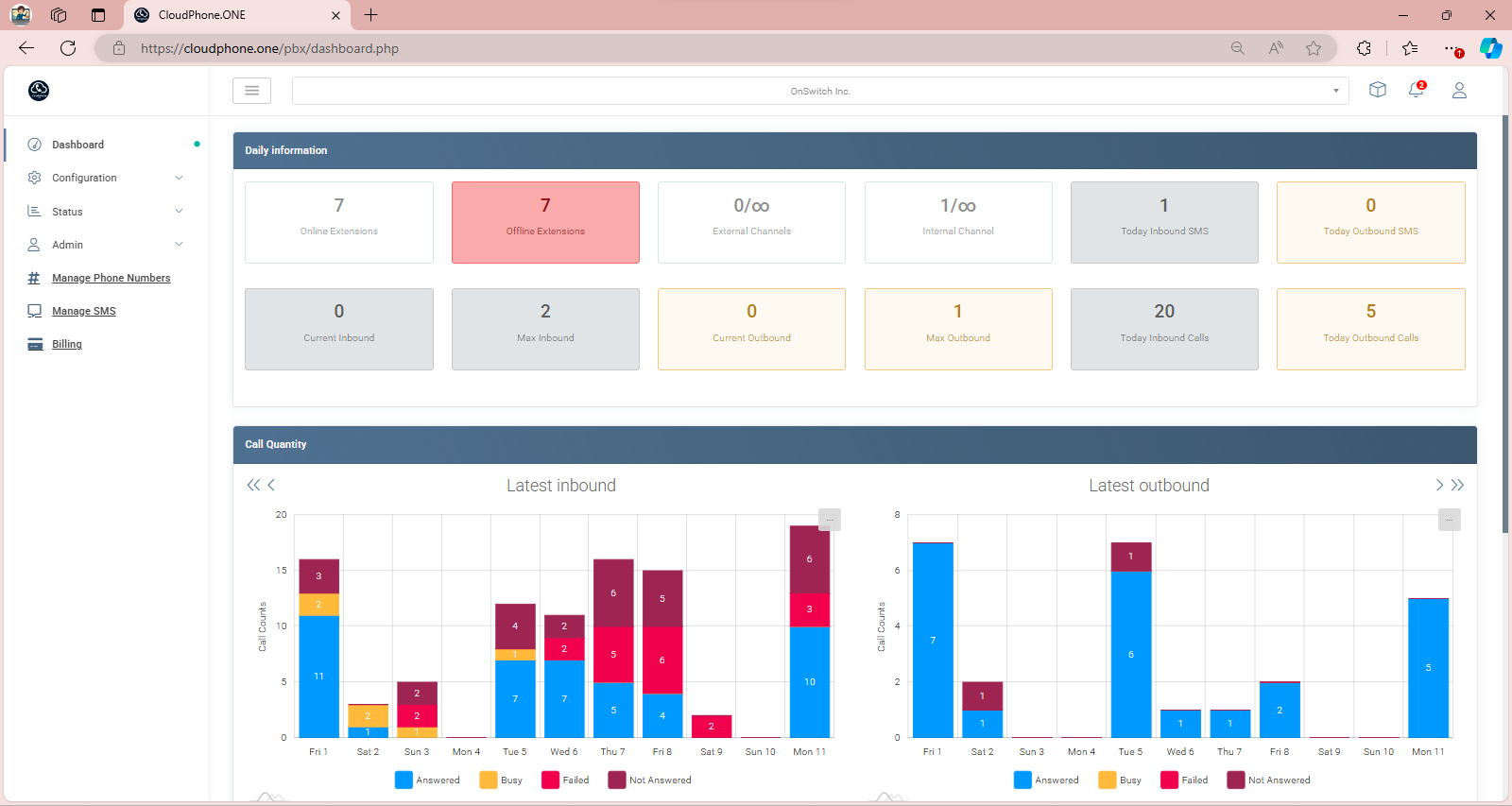Image resolution: width=1512 pixels, height=806 pixels.
Task: Click the Busy color swatch in outbound legend
Action: point(1108,780)
